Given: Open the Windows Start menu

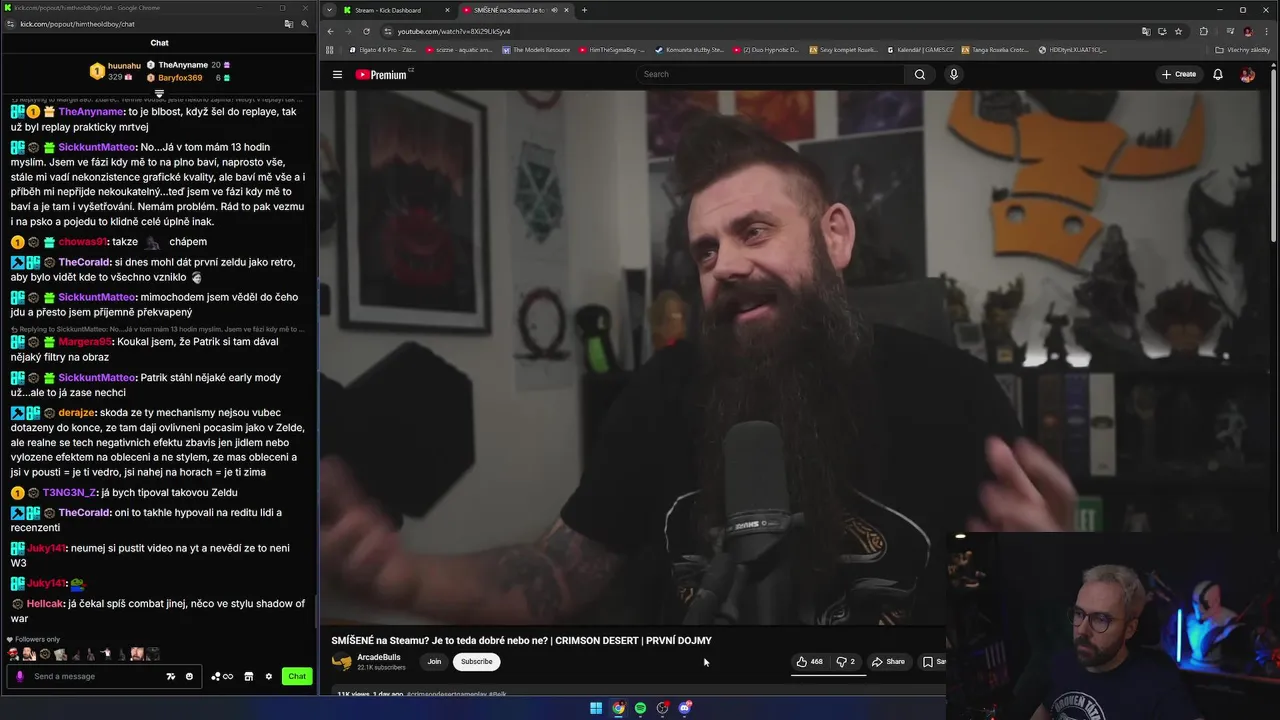Looking at the screenshot, I should (x=596, y=708).
